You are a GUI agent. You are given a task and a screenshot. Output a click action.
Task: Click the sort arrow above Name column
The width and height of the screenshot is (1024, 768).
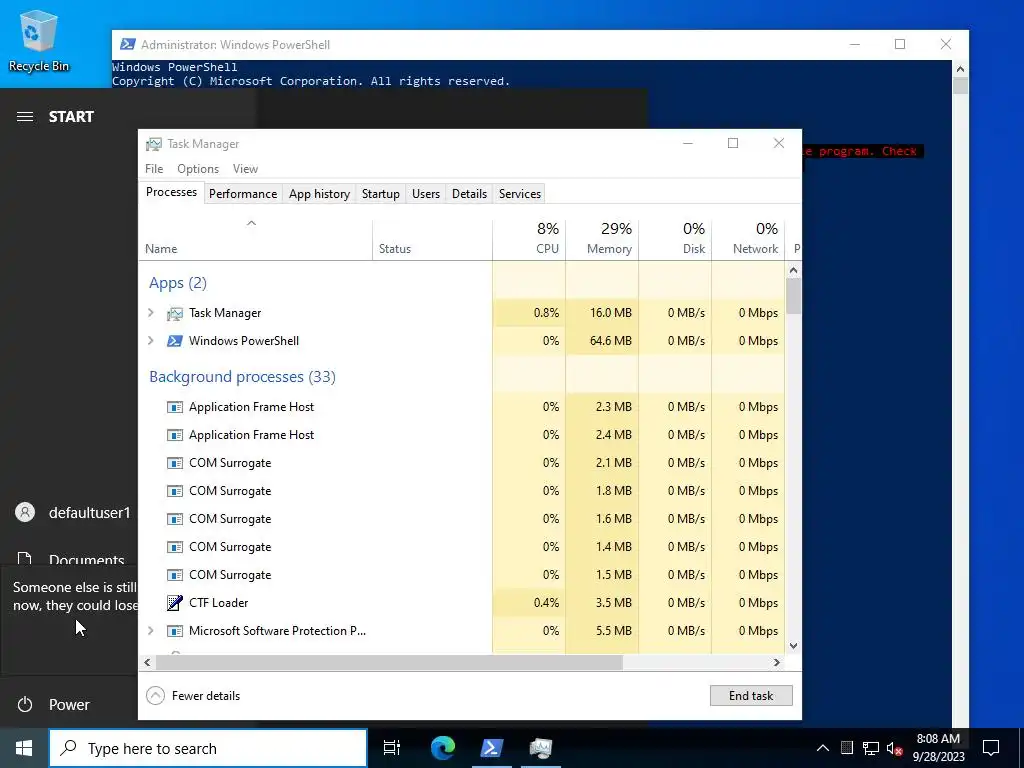click(251, 223)
